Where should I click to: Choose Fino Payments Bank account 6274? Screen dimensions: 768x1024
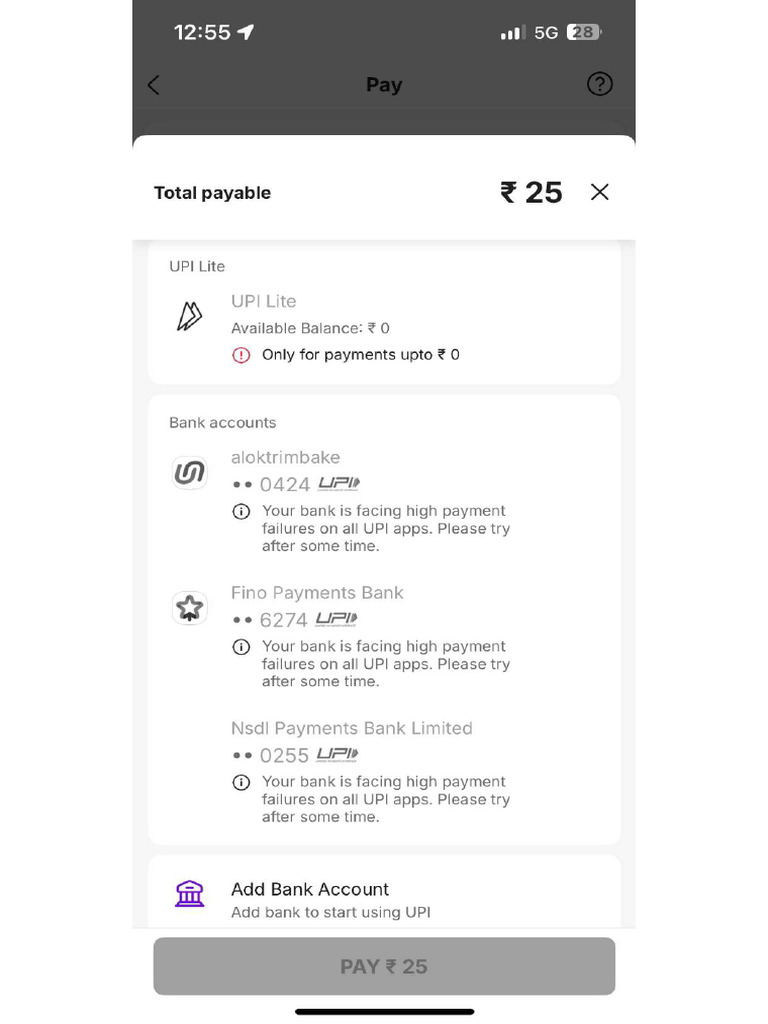(x=317, y=593)
